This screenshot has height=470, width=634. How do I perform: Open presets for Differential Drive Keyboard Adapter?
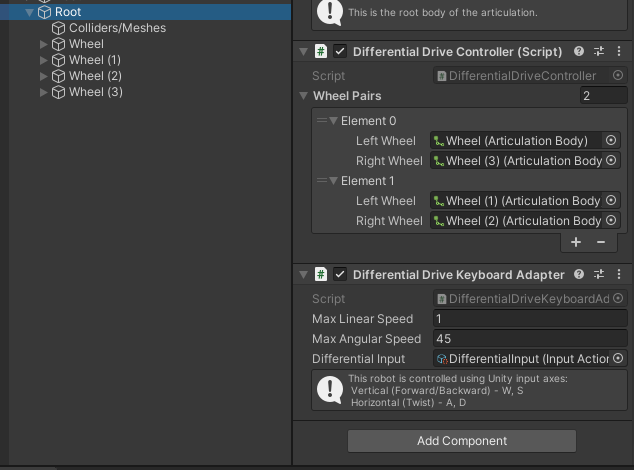coord(599,274)
